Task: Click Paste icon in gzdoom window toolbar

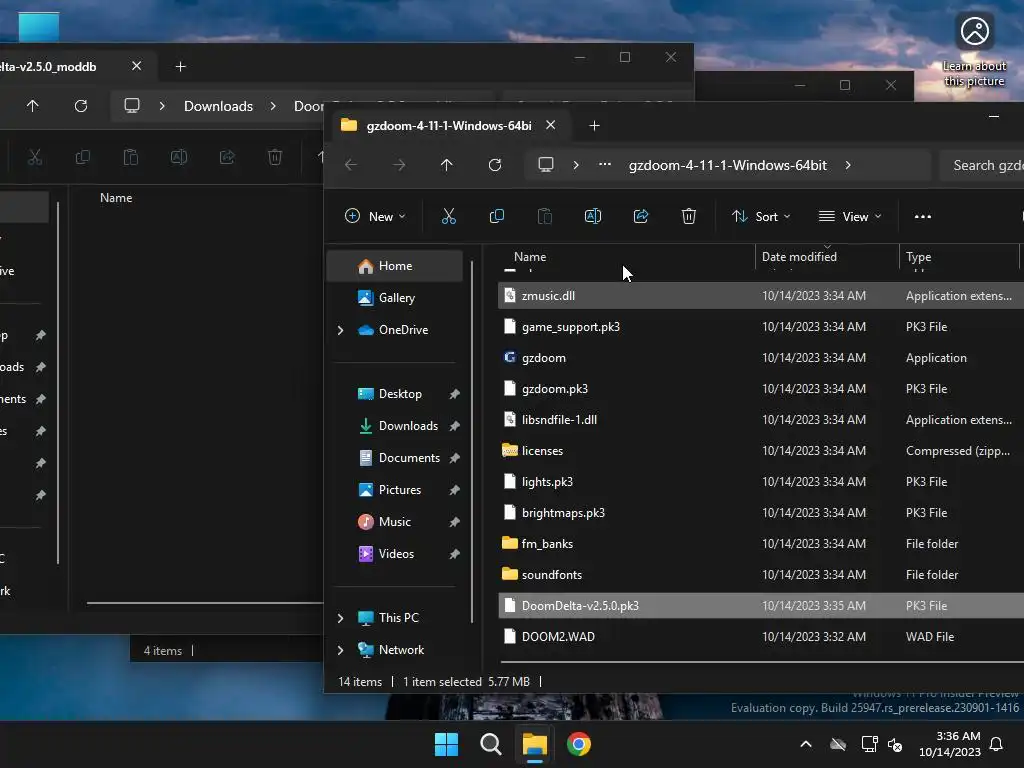Action: (x=545, y=216)
